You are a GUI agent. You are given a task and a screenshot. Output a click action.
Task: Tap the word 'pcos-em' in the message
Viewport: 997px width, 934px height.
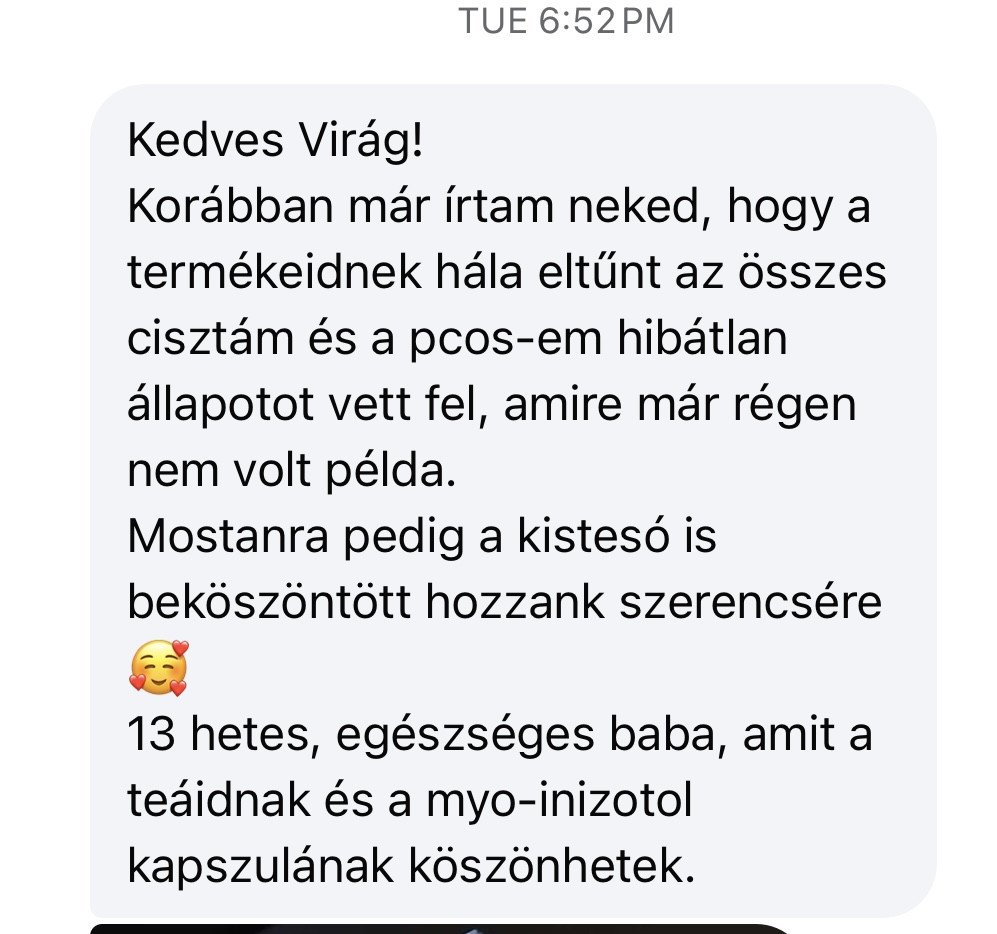505,339
